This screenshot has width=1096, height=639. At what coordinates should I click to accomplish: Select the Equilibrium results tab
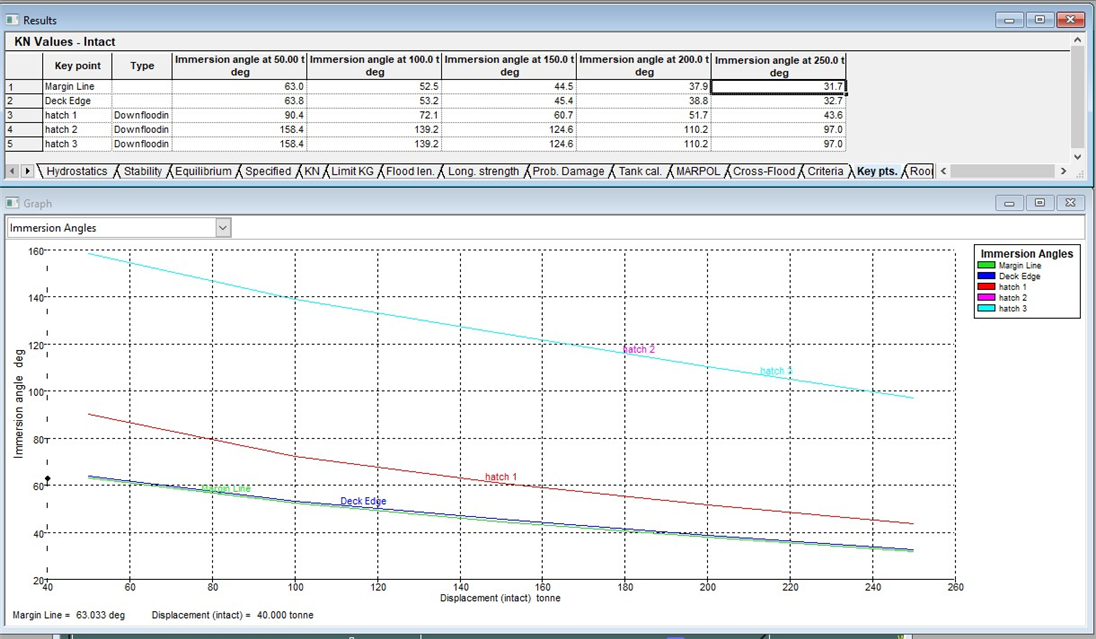pyautogui.click(x=203, y=171)
